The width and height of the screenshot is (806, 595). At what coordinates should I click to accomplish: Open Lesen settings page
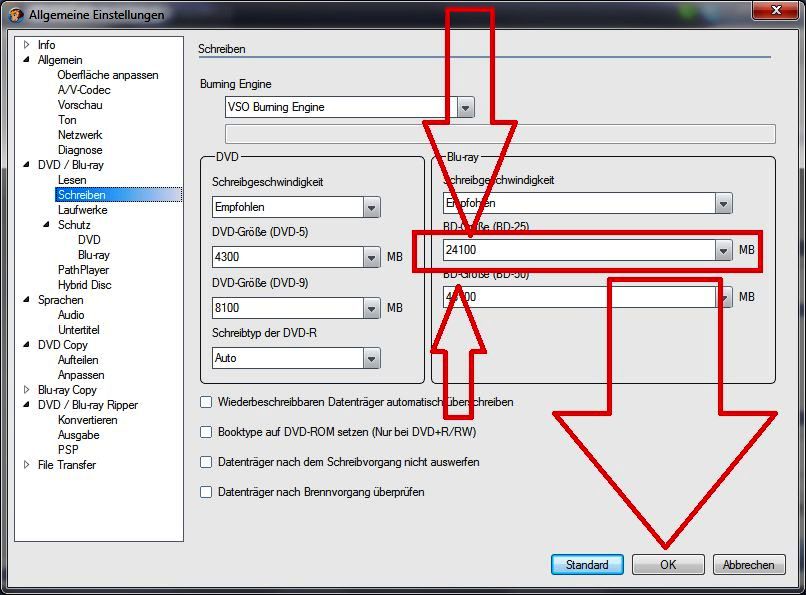72,180
